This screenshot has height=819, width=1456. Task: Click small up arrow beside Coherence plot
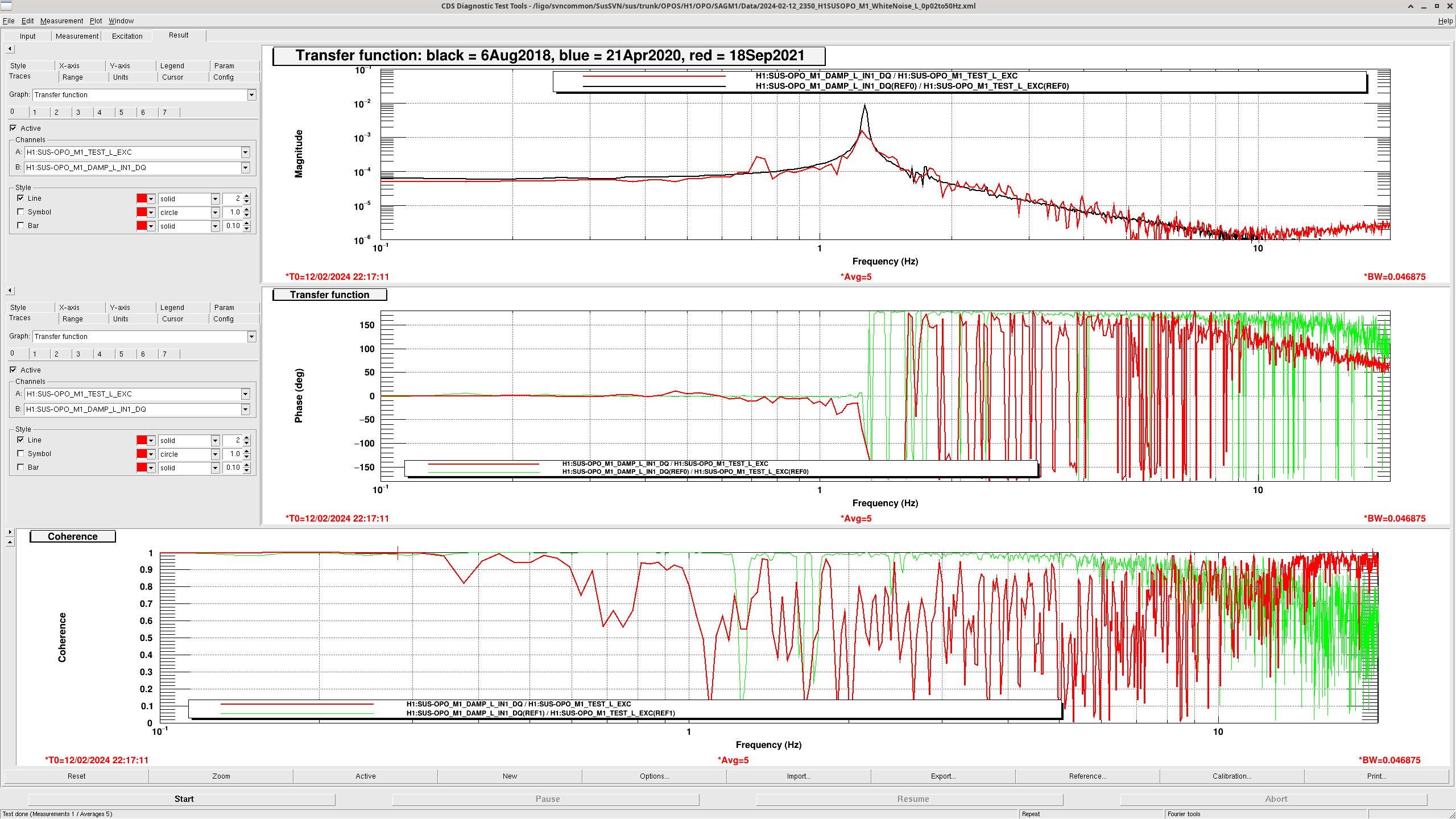[10, 543]
